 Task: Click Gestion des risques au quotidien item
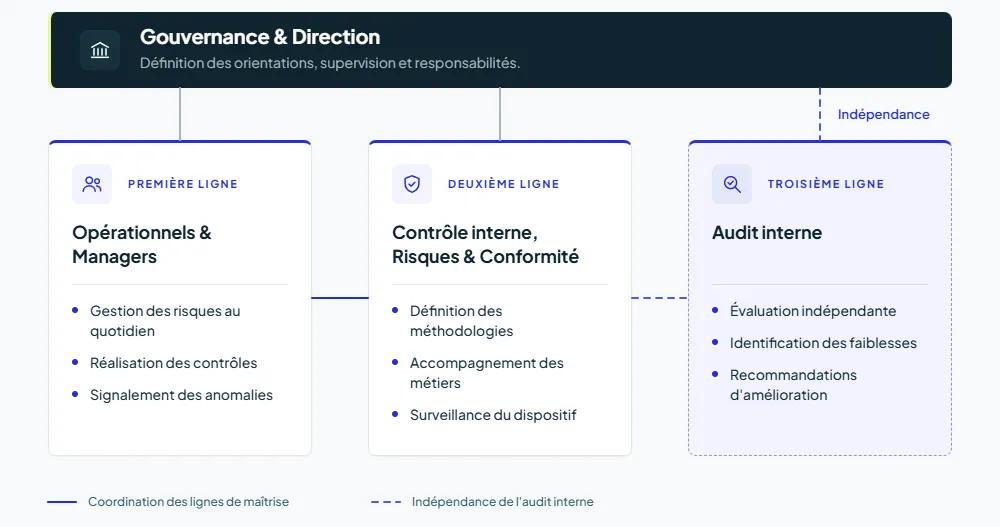click(165, 321)
